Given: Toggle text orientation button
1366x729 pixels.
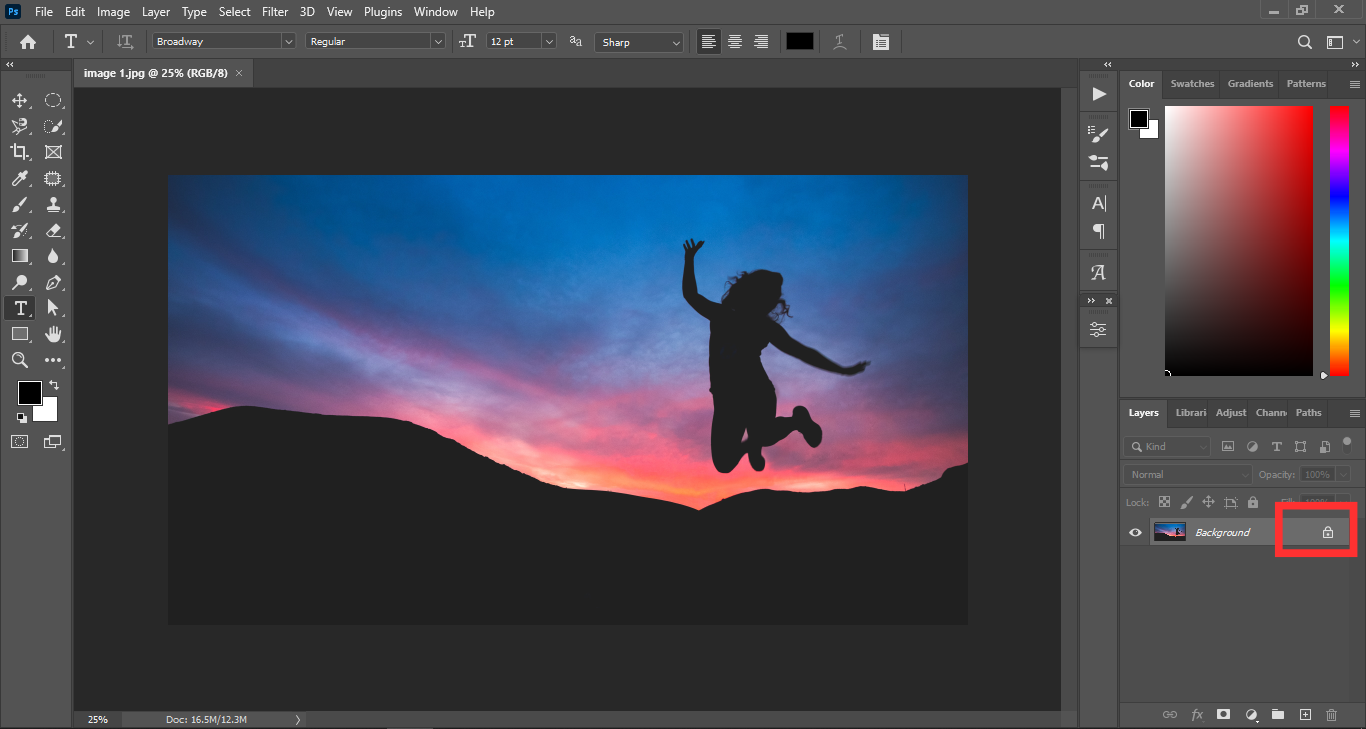Looking at the screenshot, I should click(125, 42).
